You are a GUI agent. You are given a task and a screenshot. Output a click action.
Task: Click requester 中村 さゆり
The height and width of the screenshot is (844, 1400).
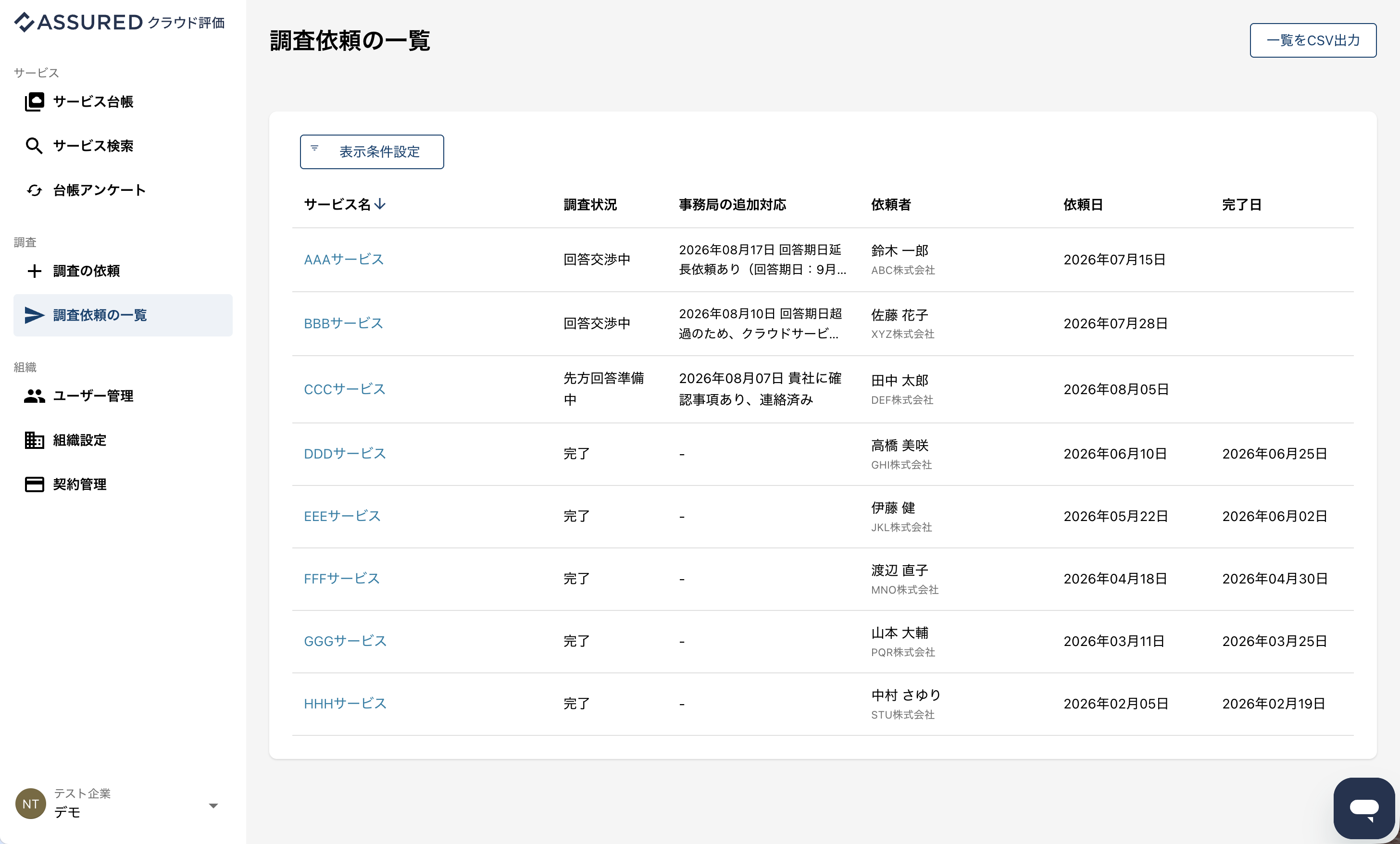click(906, 695)
